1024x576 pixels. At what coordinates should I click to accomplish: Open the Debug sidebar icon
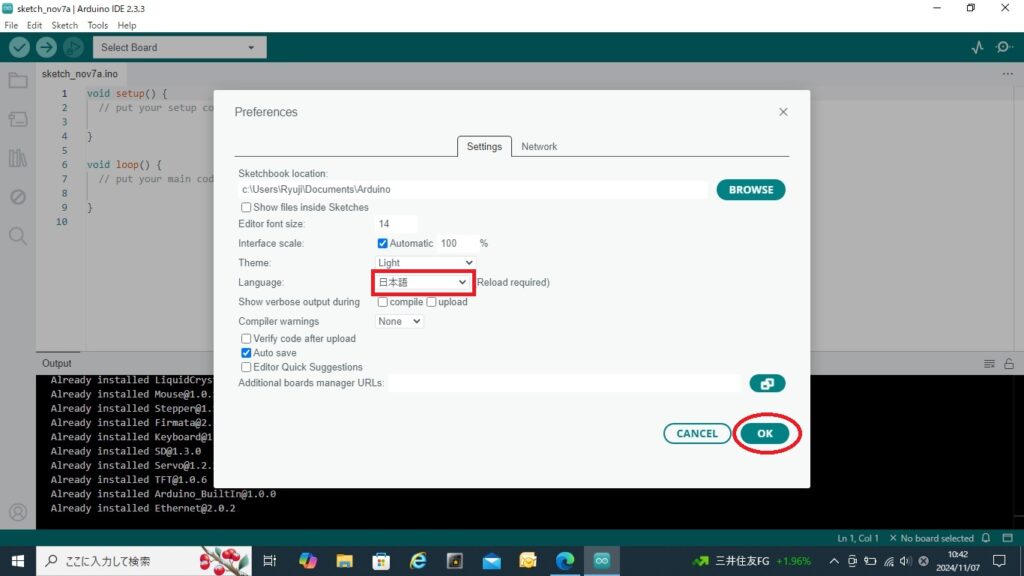pyautogui.click(x=18, y=197)
